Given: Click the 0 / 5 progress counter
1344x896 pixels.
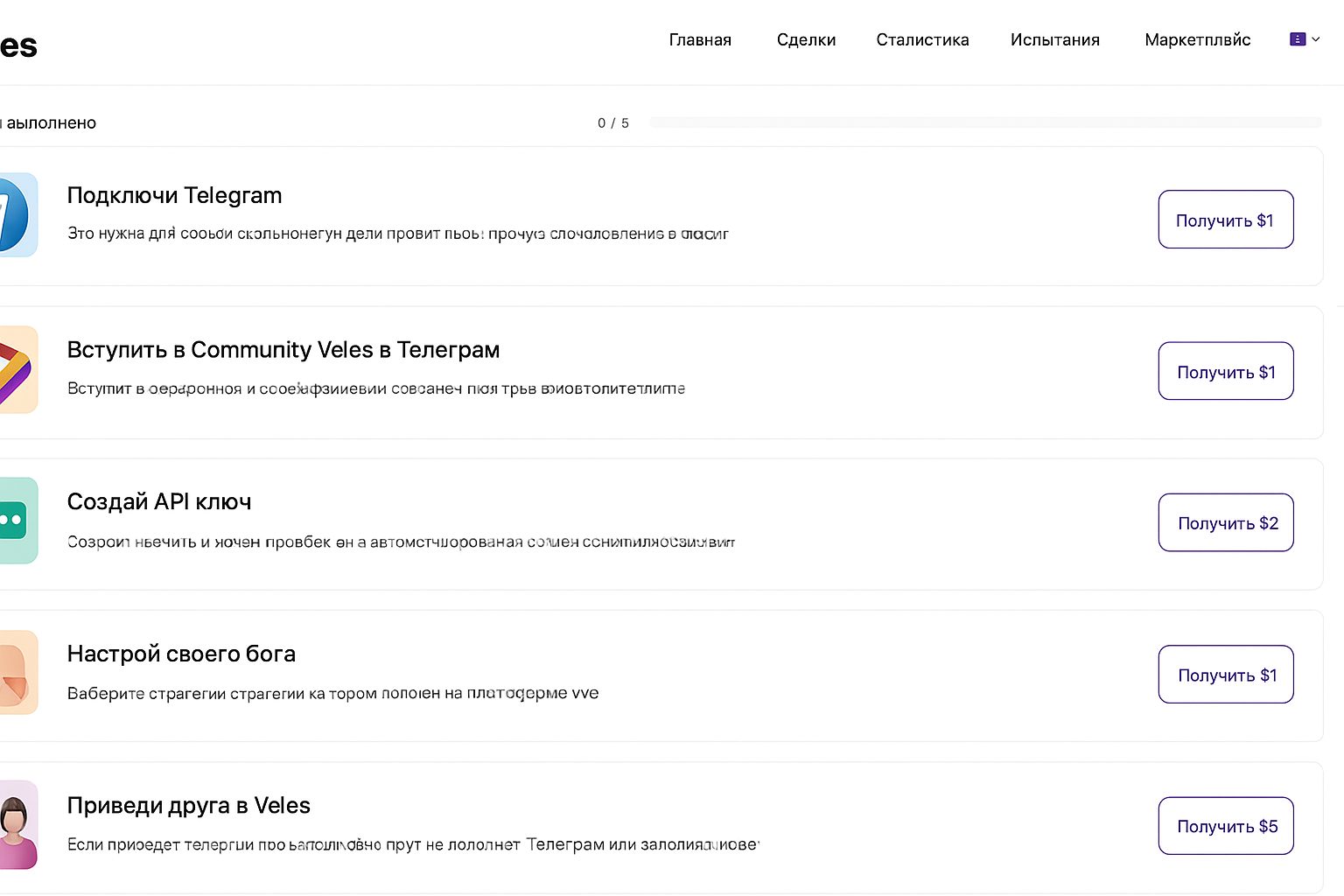Looking at the screenshot, I should 613,123.
